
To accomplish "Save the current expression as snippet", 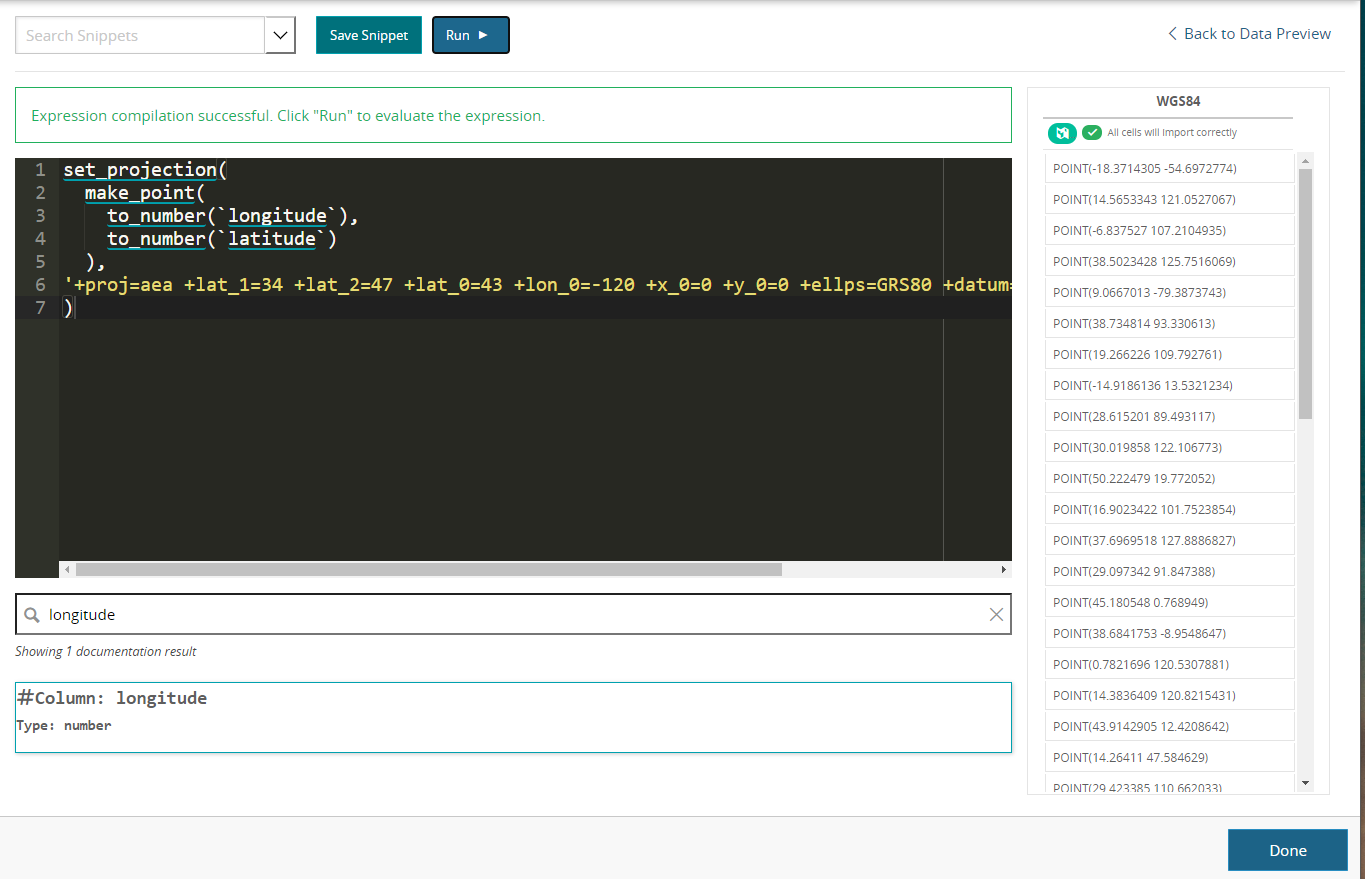I will 369,35.
